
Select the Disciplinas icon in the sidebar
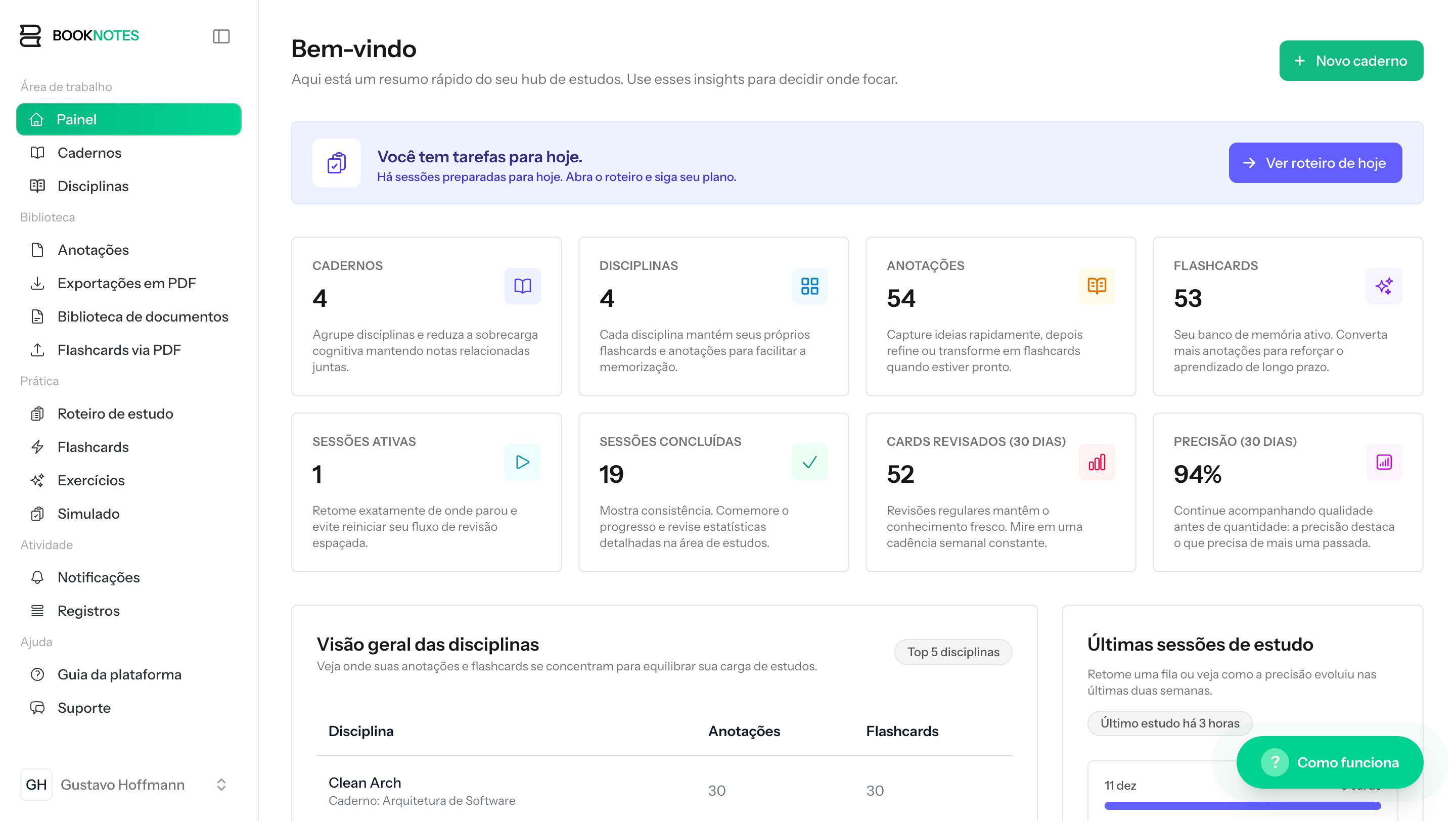(37, 186)
